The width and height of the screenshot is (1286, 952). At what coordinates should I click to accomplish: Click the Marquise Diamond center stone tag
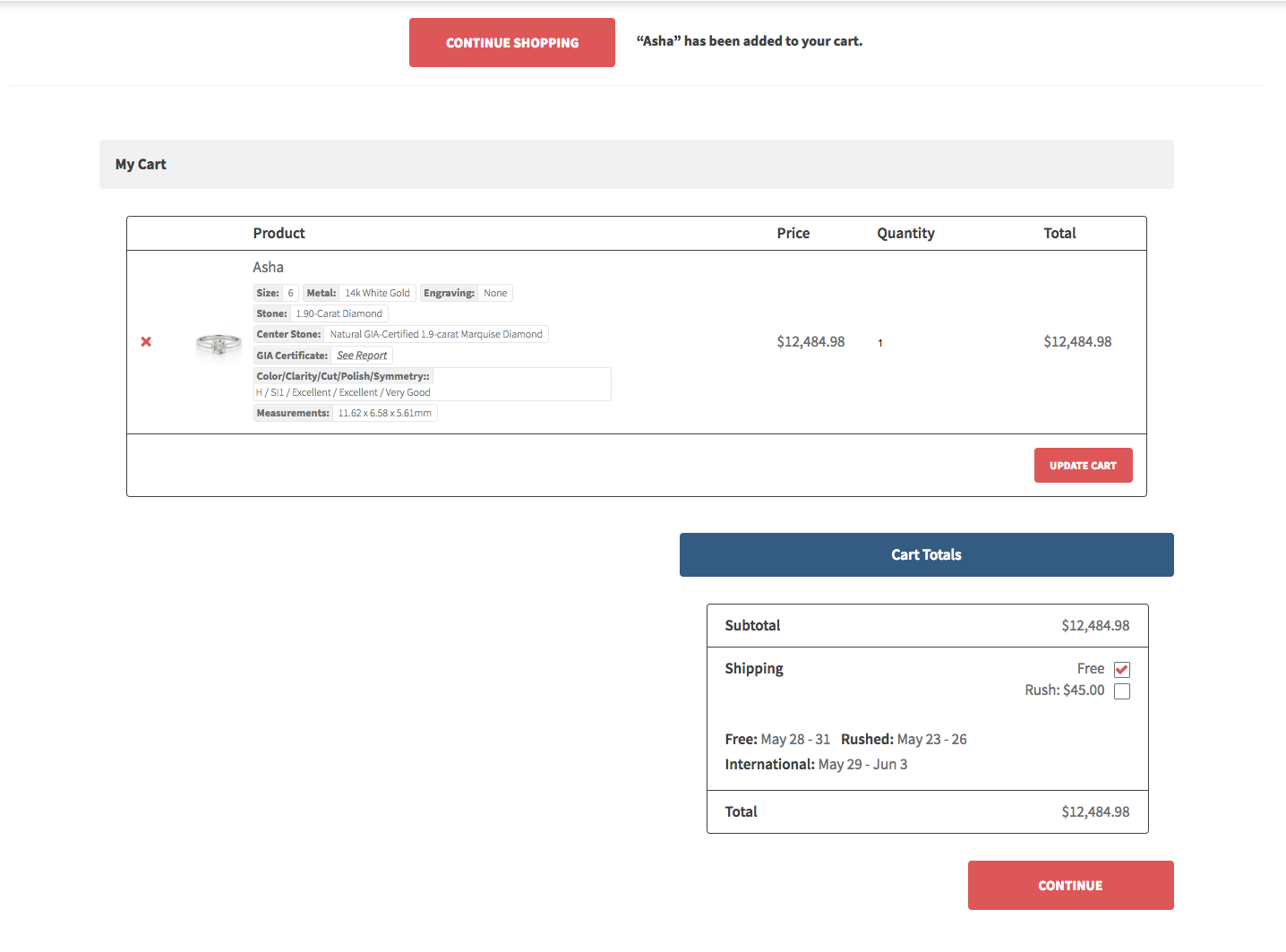coord(436,333)
